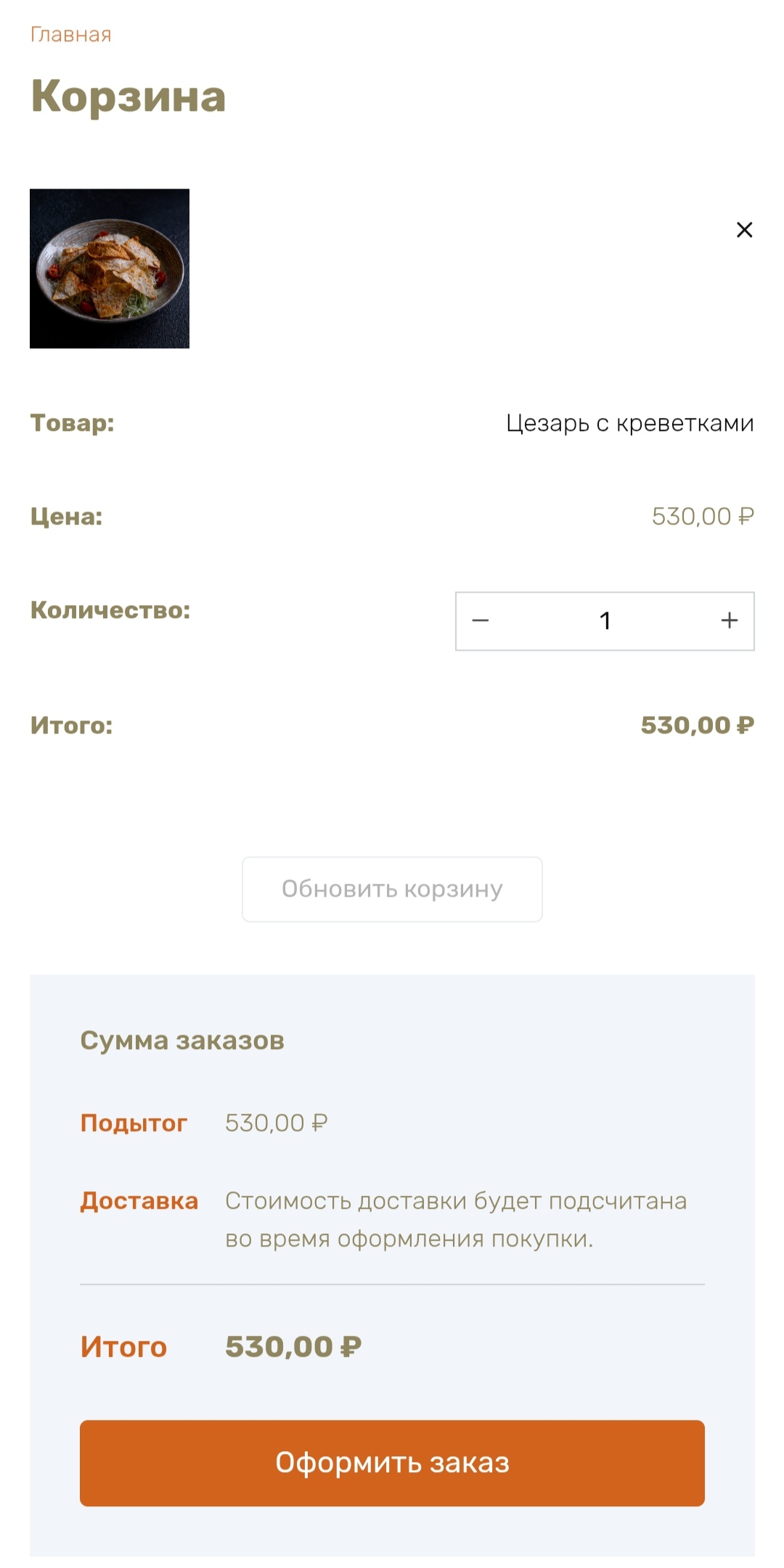Click the bold item total next to Итого:
The image size is (784, 1568).
tap(697, 725)
